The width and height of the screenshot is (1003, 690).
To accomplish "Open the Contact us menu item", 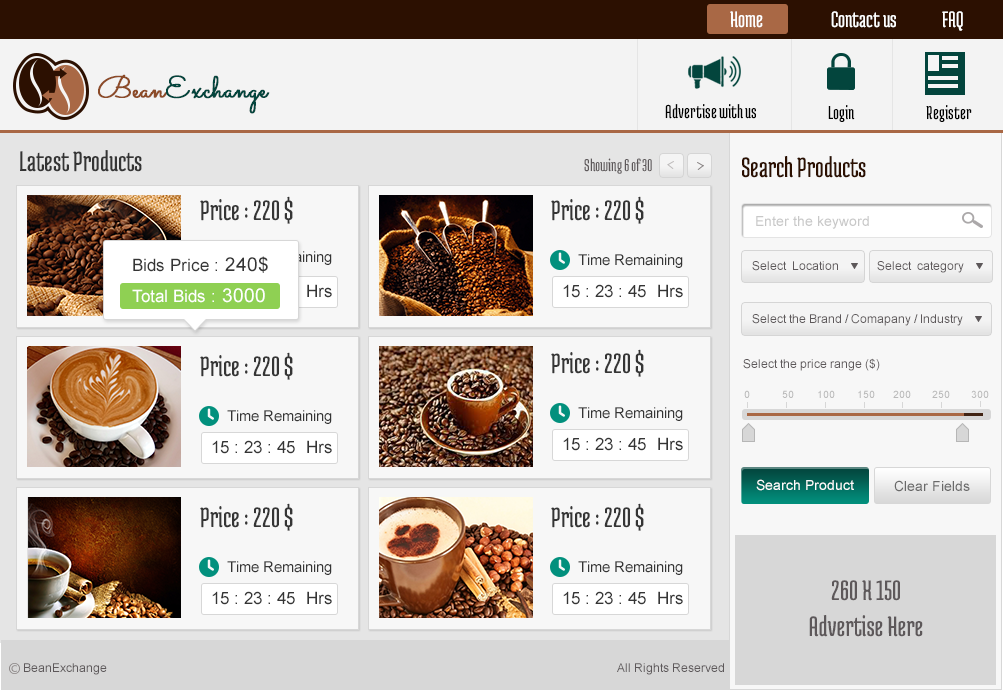I will 863,20.
